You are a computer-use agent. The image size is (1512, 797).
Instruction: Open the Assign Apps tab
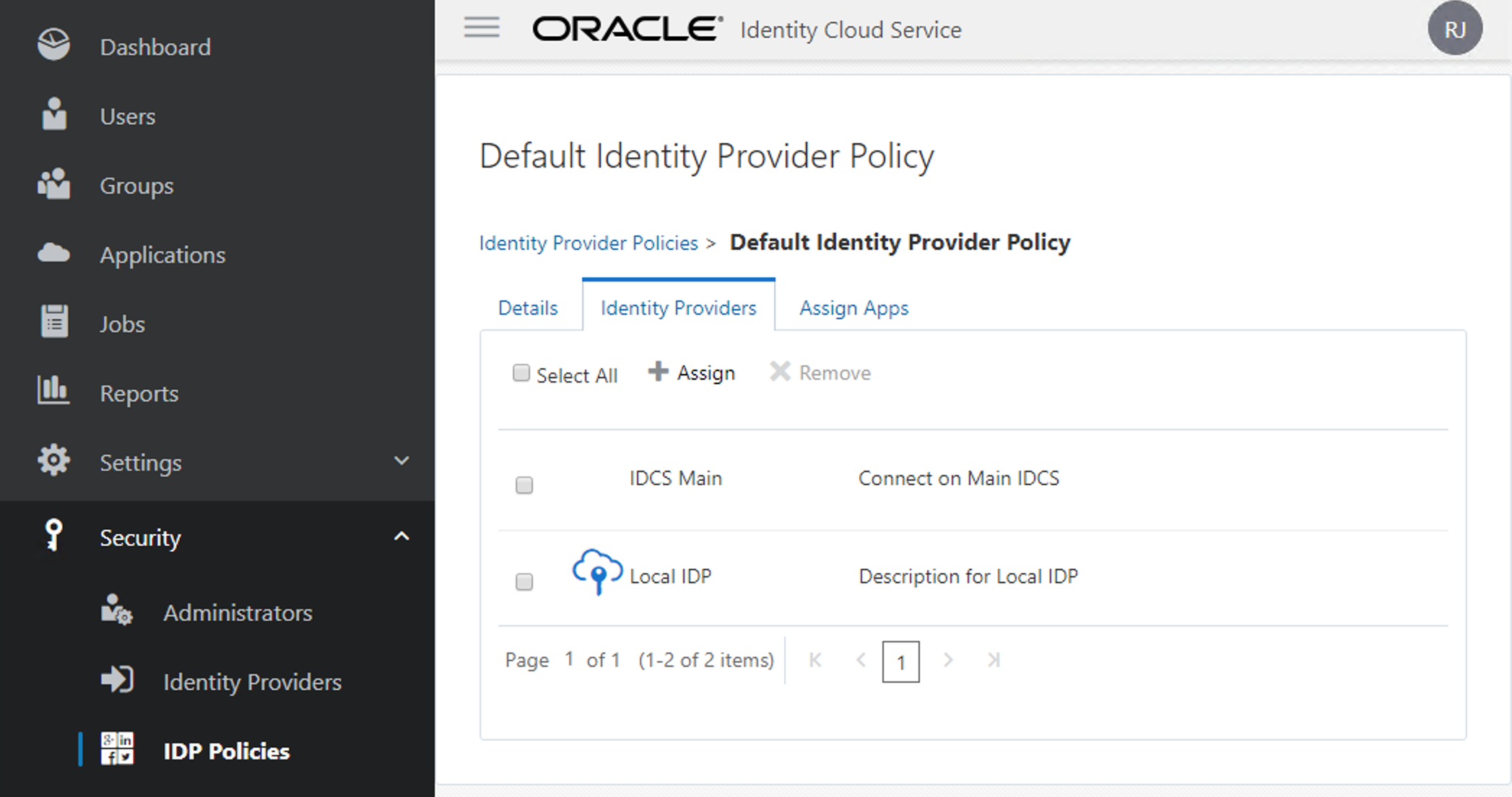coord(853,308)
